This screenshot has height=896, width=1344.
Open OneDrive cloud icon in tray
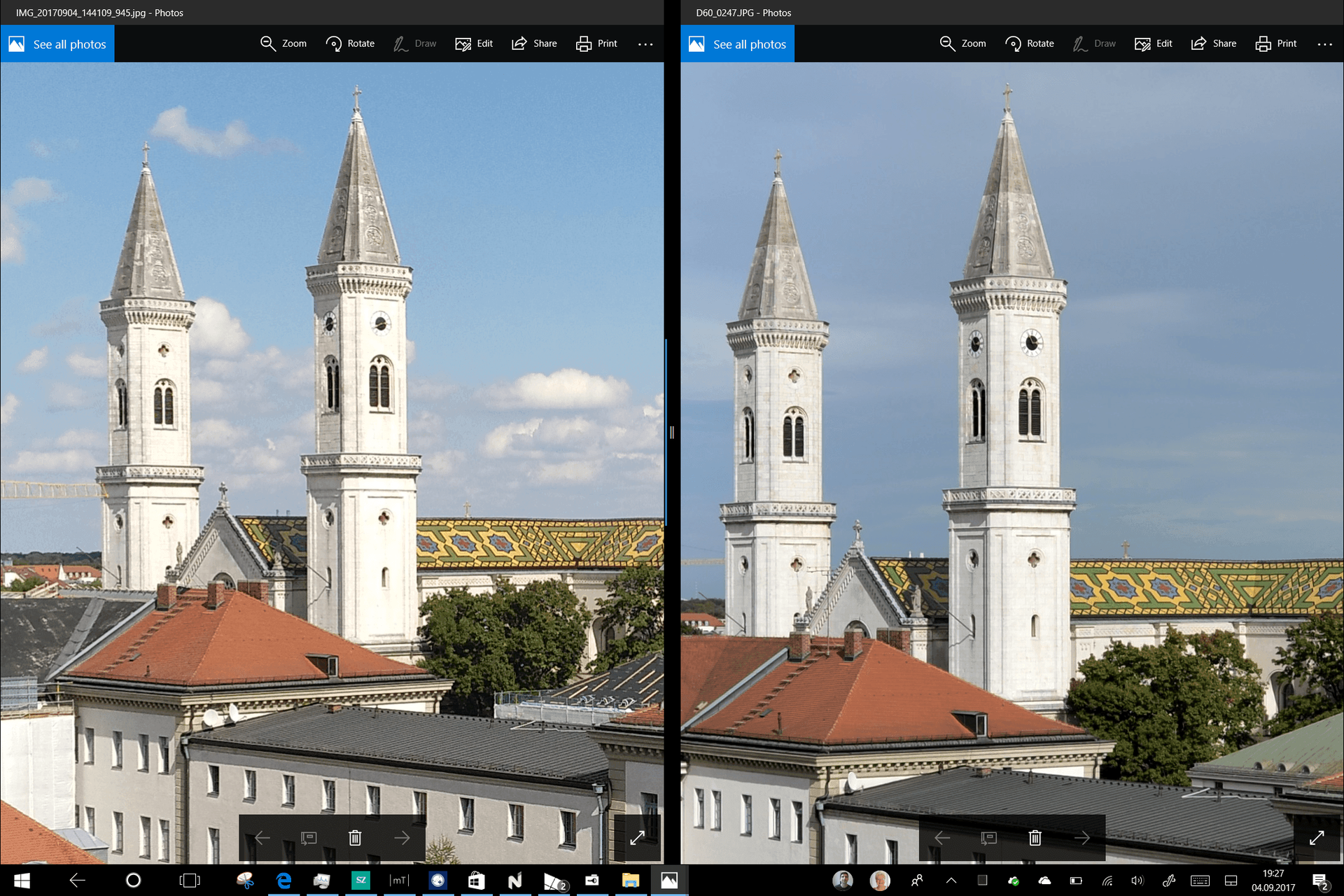(1044, 881)
